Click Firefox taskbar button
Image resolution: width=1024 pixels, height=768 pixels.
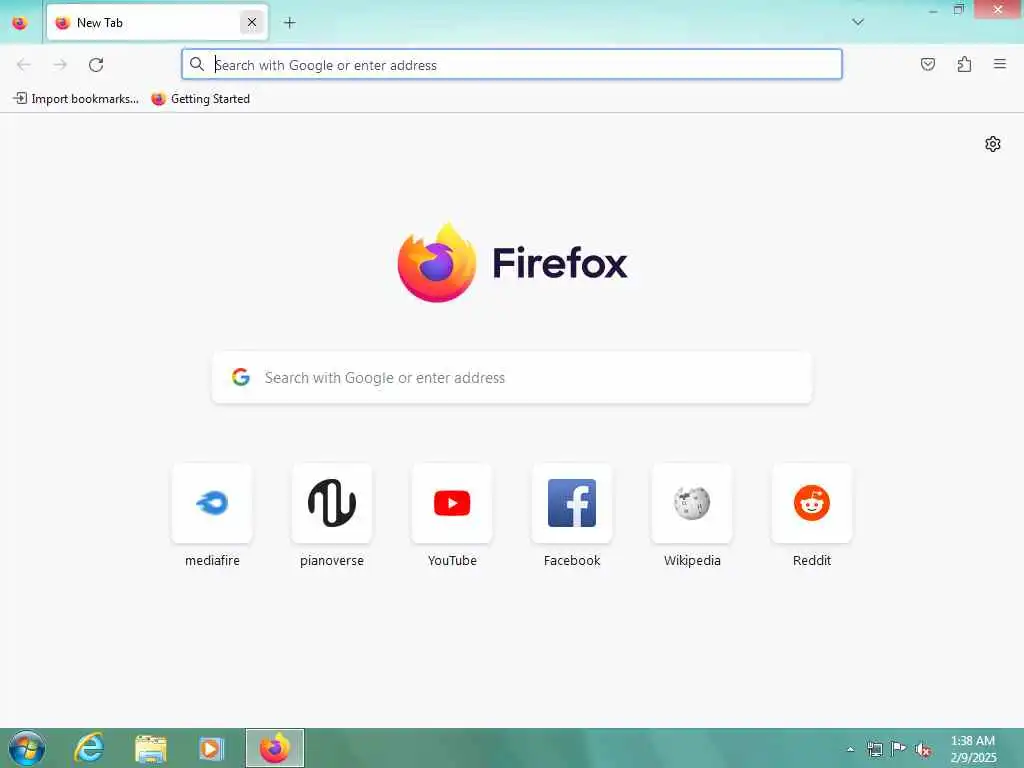click(x=275, y=748)
